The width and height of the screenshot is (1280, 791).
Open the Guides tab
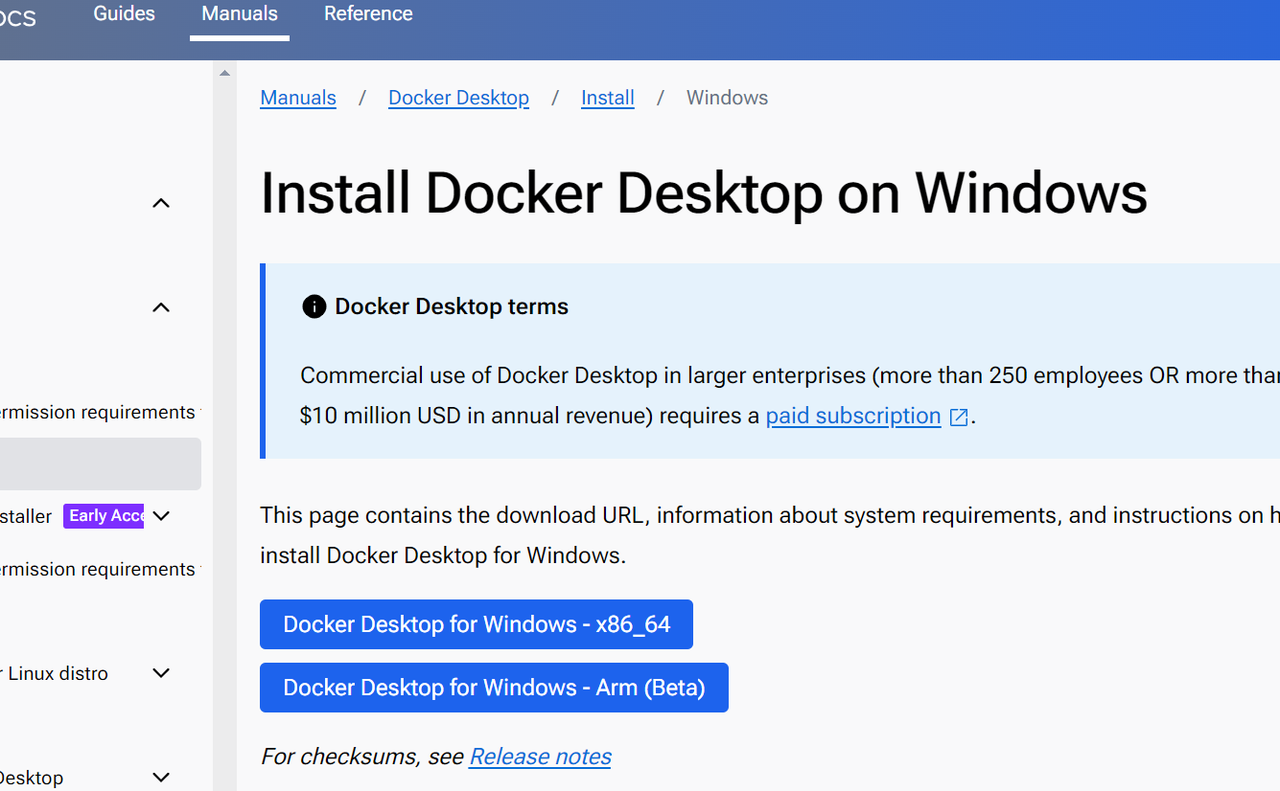pos(124,14)
